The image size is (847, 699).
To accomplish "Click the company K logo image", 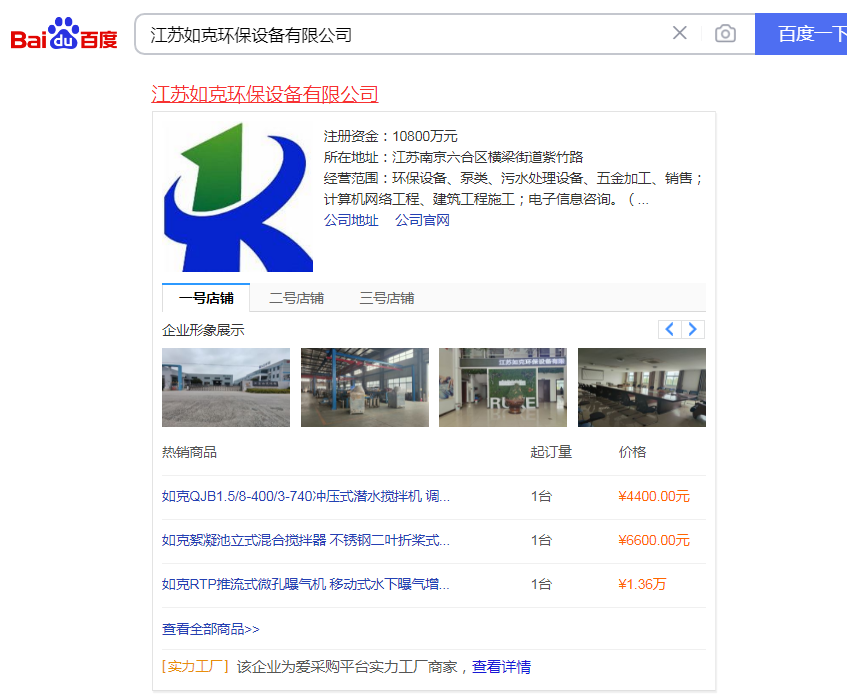I will point(238,197).
